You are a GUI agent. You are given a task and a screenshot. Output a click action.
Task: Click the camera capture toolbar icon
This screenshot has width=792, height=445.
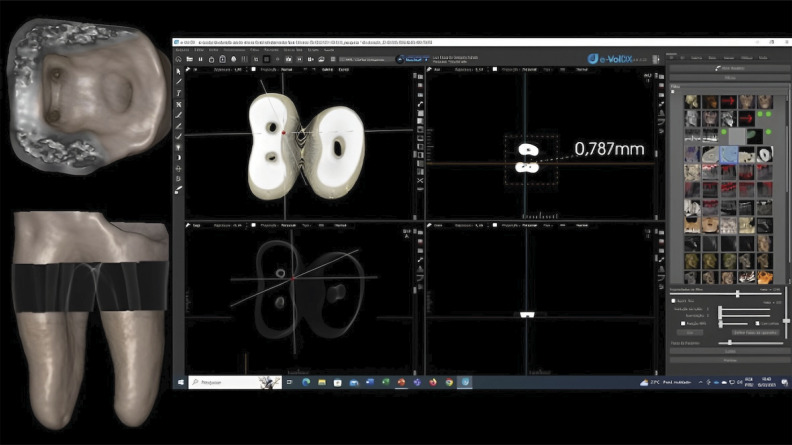288,59
